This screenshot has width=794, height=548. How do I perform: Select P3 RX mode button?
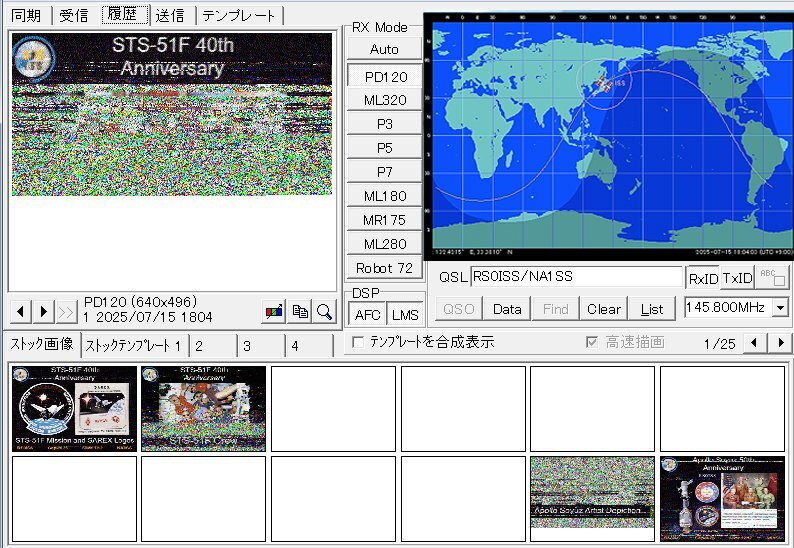[x=385, y=124]
